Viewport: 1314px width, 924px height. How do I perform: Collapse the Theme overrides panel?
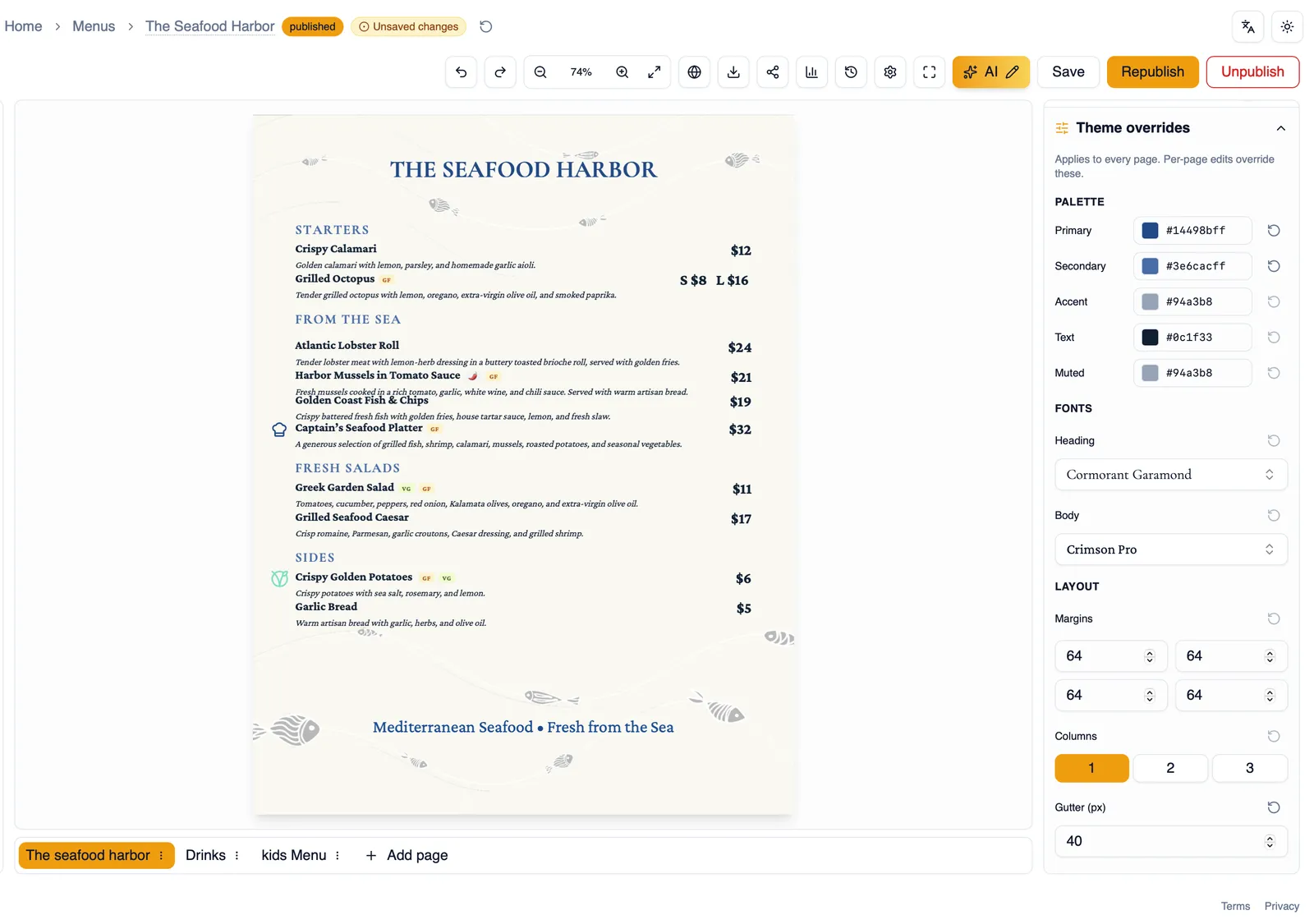tap(1281, 128)
